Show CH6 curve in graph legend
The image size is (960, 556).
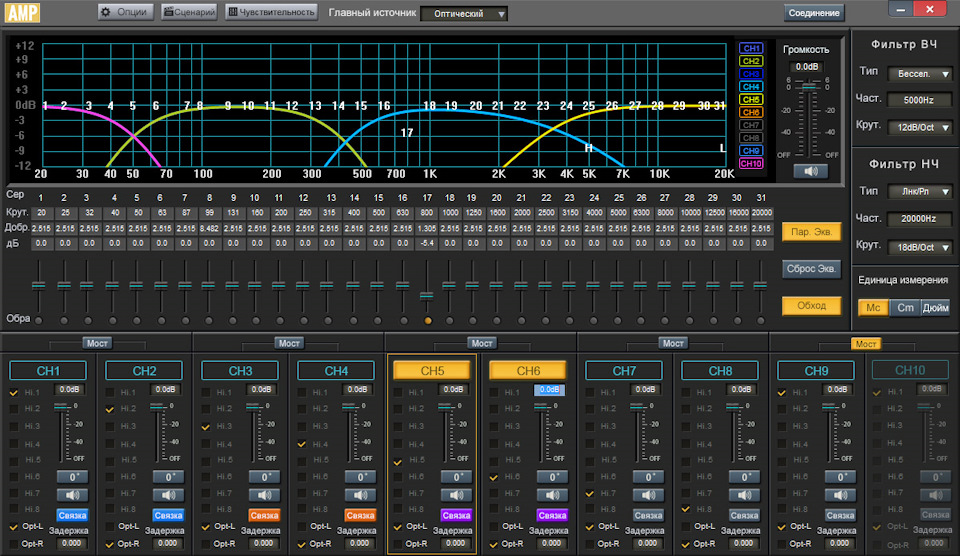click(751, 112)
